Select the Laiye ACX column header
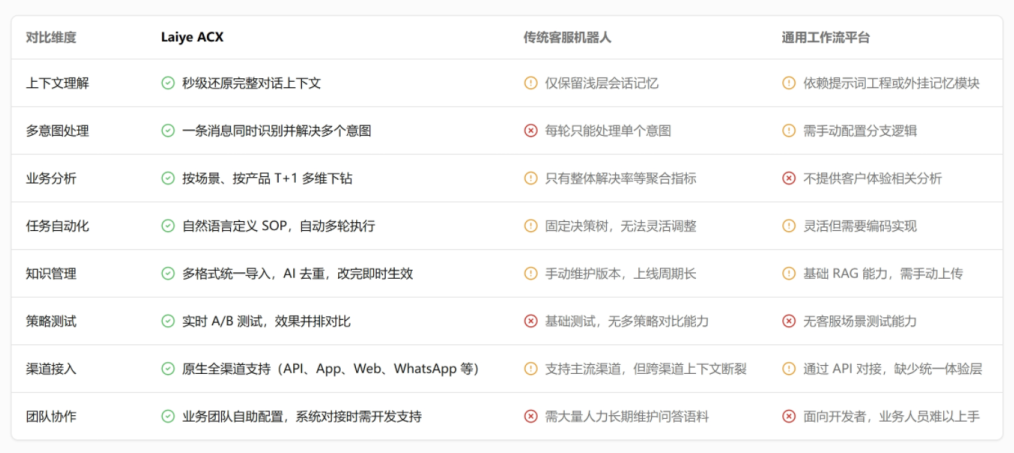1014x453 pixels. [192, 37]
